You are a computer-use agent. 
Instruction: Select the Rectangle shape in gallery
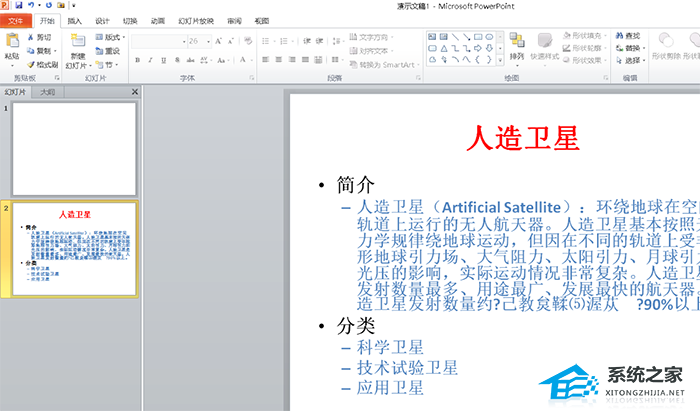coord(478,37)
